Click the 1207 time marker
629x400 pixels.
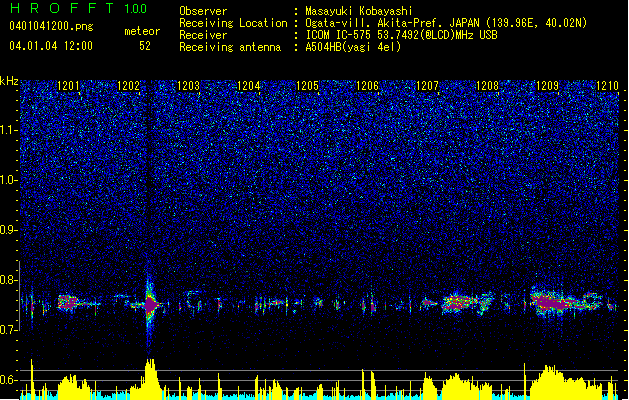(x=428, y=86)
